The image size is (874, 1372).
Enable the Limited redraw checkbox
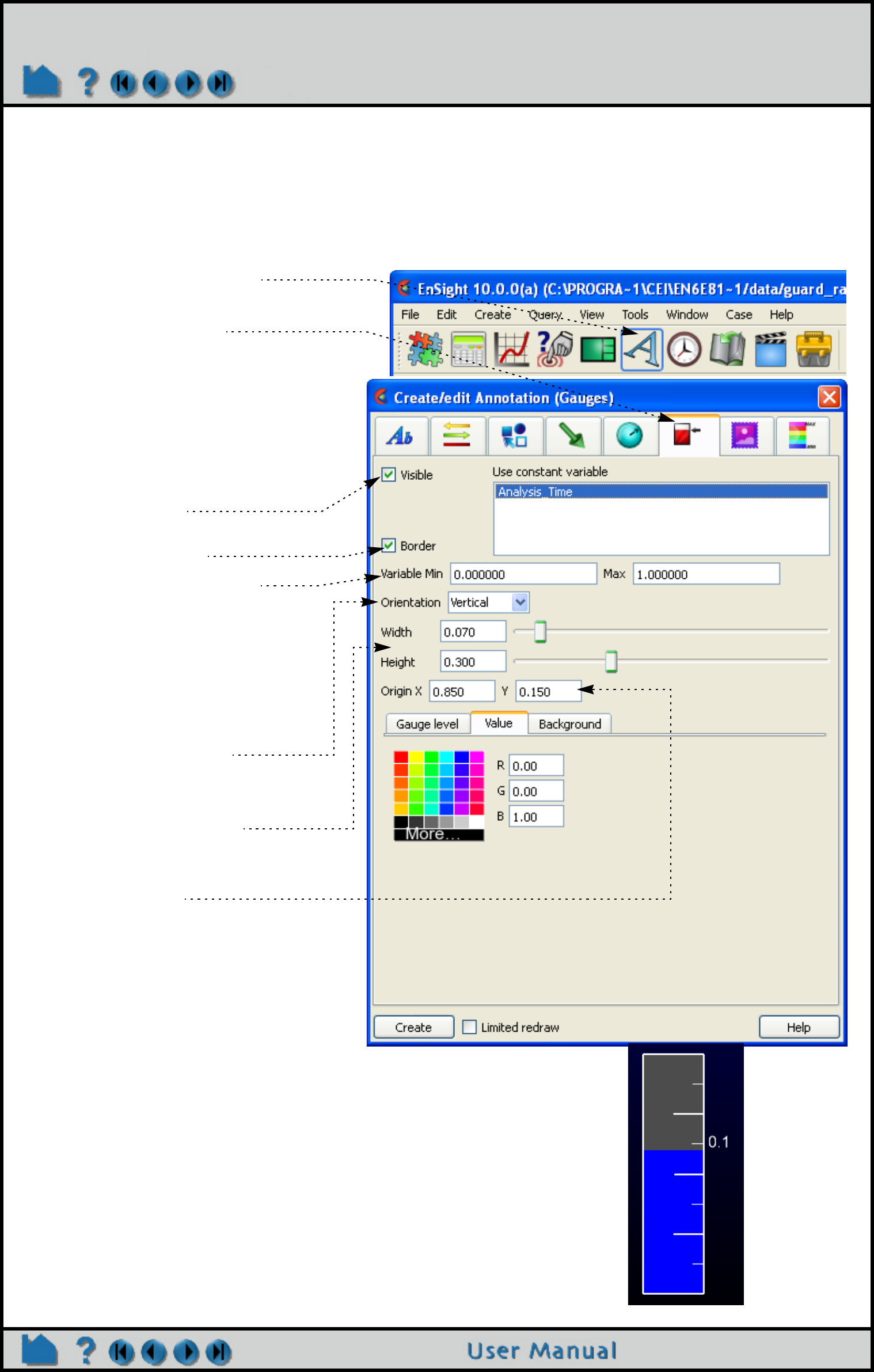pyautogui.click(x=470, y=1027)
